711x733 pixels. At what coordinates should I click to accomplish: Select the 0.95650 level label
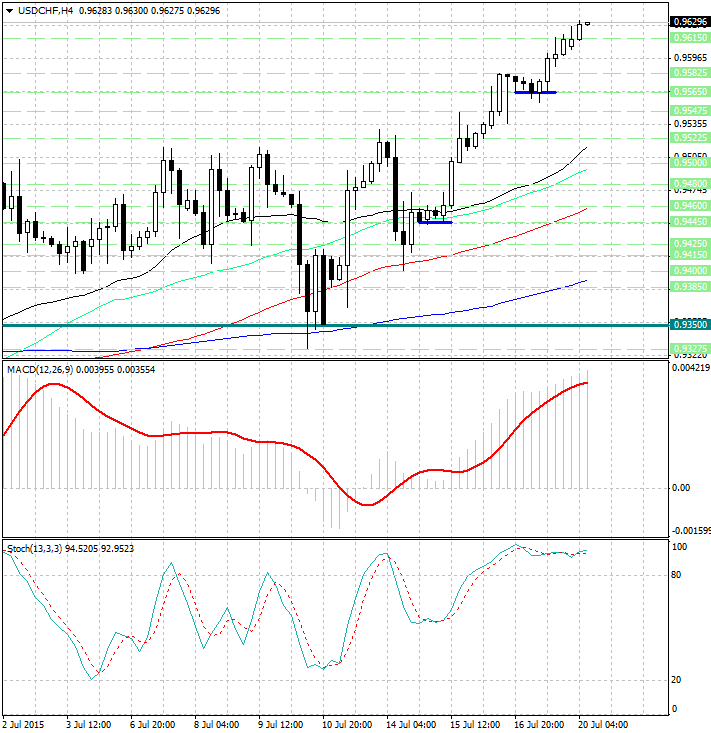690,92
